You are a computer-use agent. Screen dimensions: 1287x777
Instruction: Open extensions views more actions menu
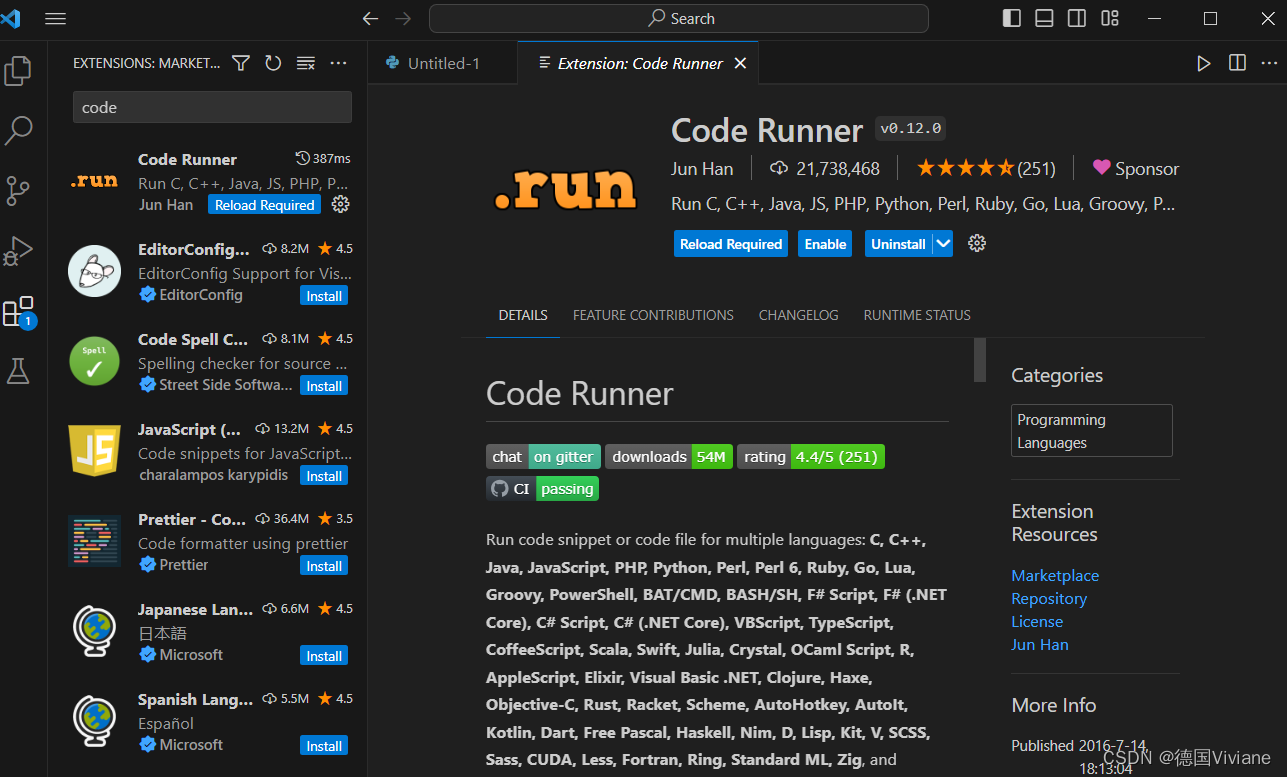pyautogui.click(x=338, y=63)
